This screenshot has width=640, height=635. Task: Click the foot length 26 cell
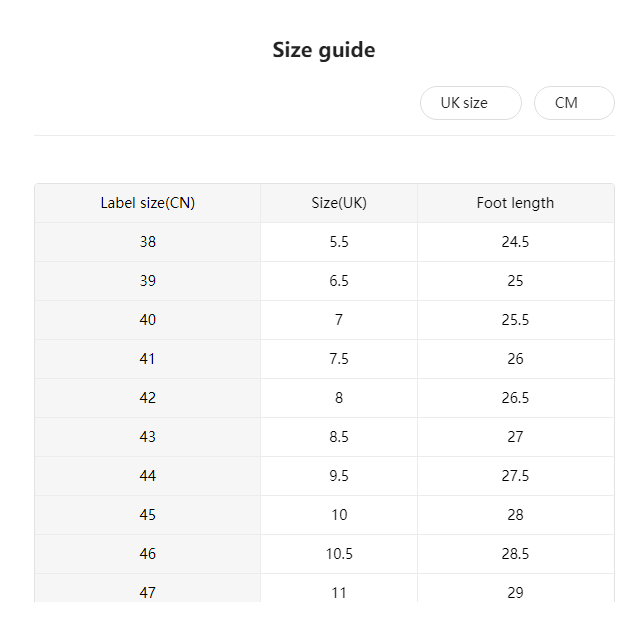click(x=515, y=359)
